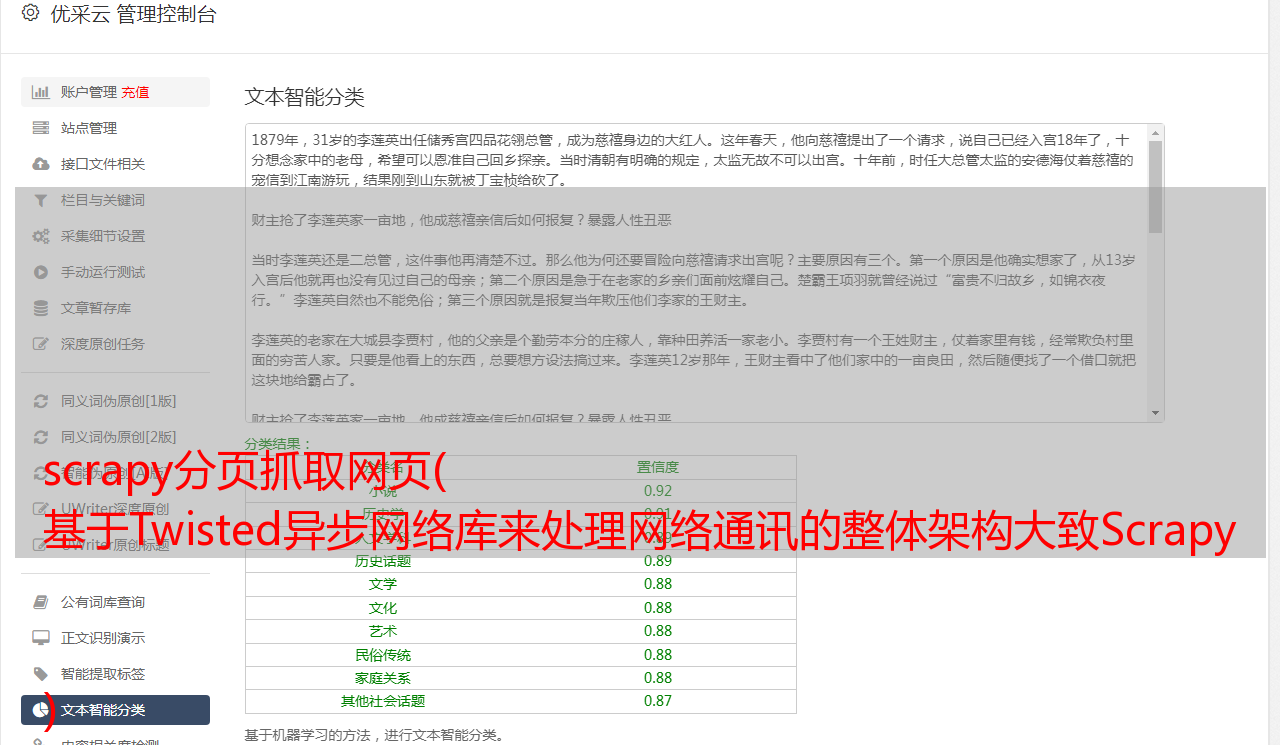Click the 其他社会话题 category cell
This screenshot has height=745, width=1280.
point(383,701)
